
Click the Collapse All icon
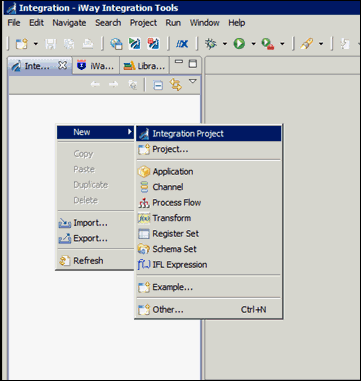158,85
